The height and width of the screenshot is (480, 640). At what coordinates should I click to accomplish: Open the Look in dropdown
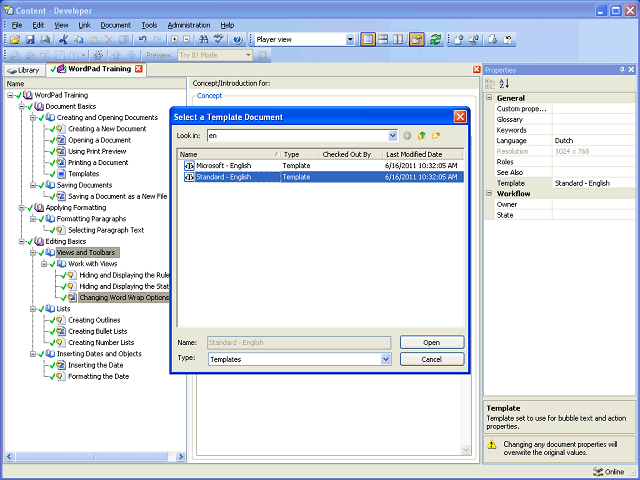pos(392,136)
